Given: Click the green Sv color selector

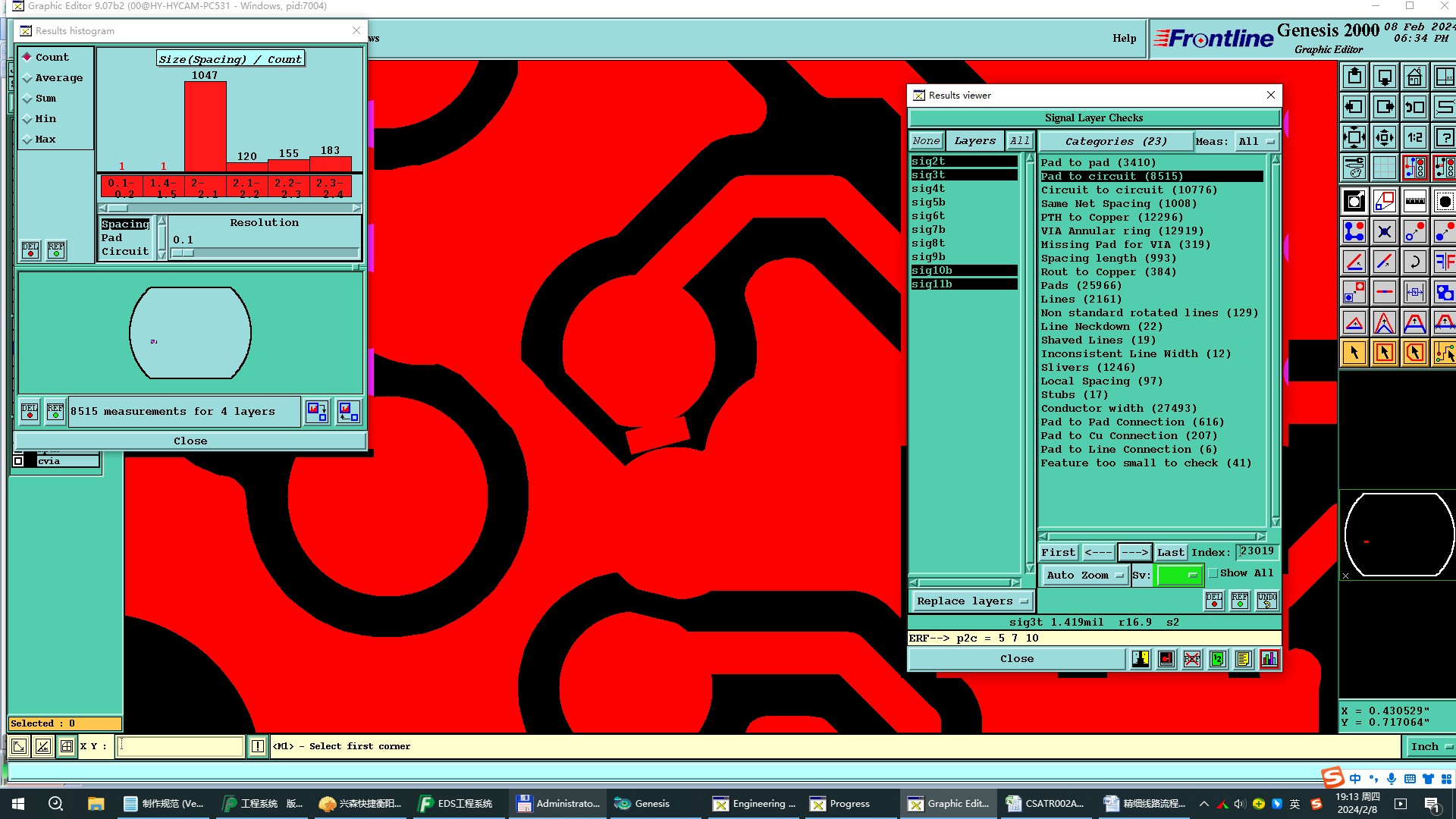Looking at the screenshot, I should coord(1178,575).
